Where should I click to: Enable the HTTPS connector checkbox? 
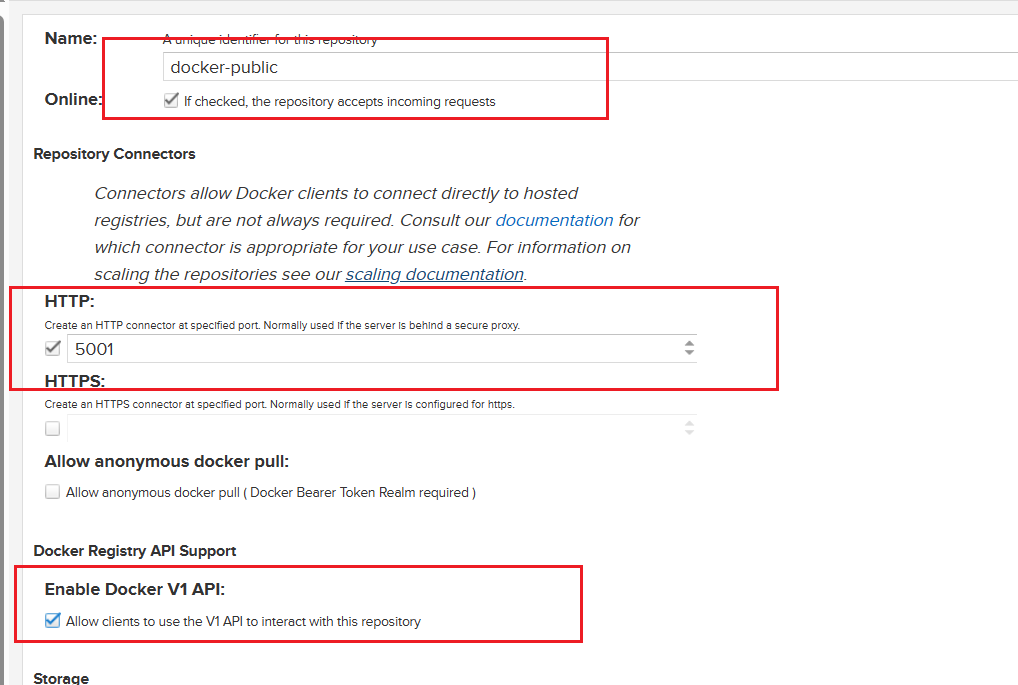(53, 428)
